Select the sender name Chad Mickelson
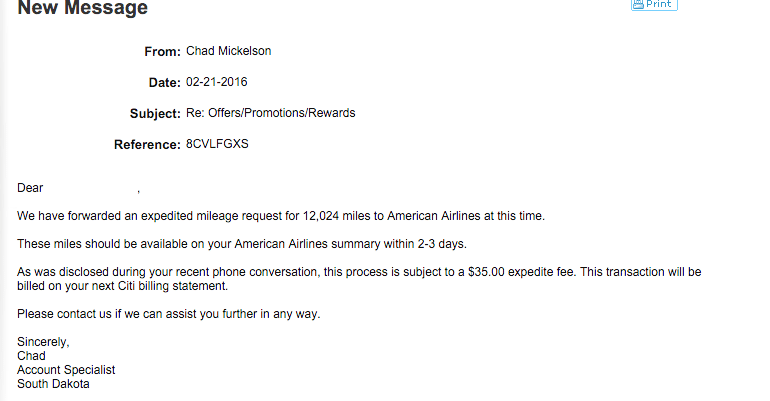The image size is (770, 401). [228, 51]
